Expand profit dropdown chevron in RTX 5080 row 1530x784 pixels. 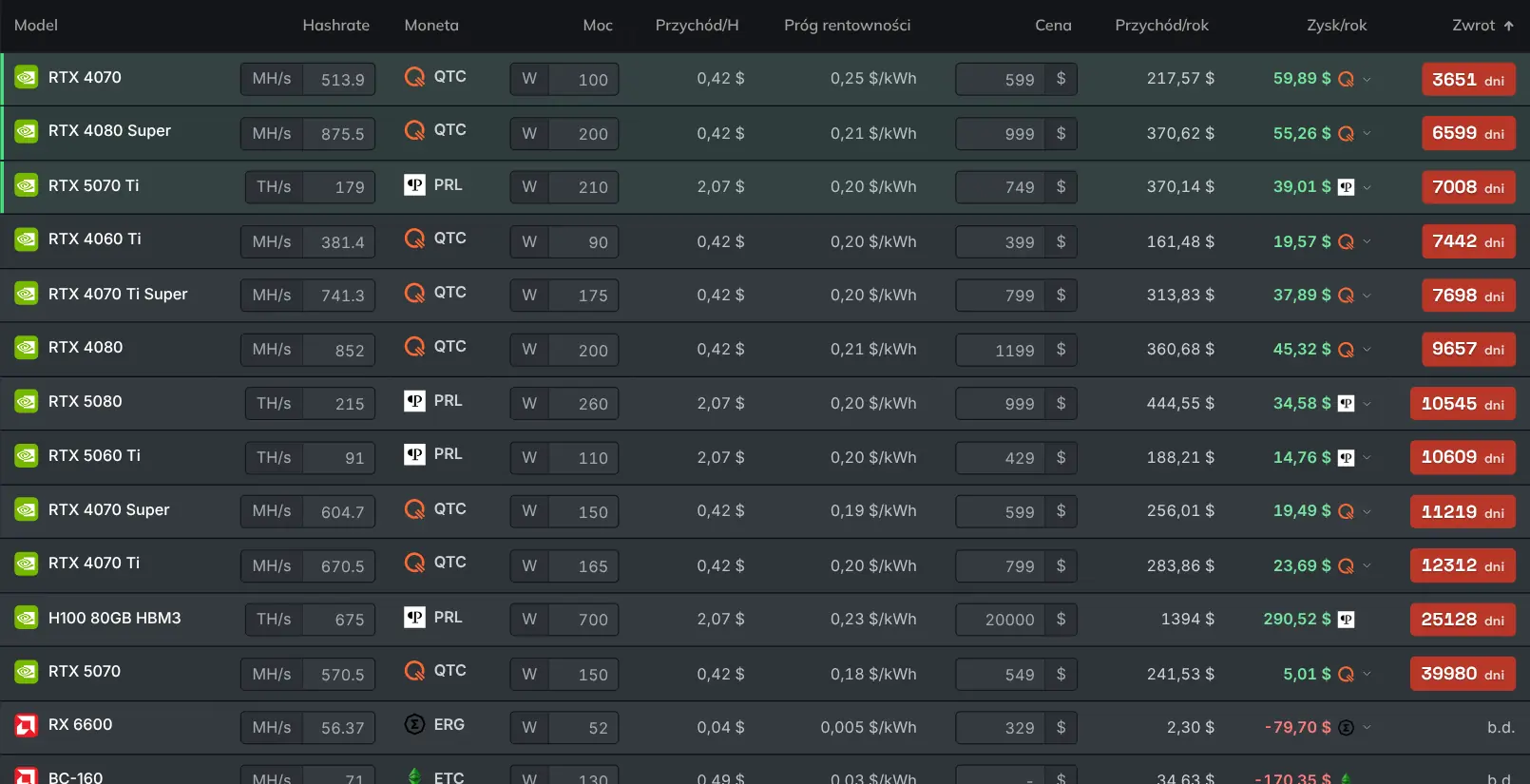click(1367, 404)
